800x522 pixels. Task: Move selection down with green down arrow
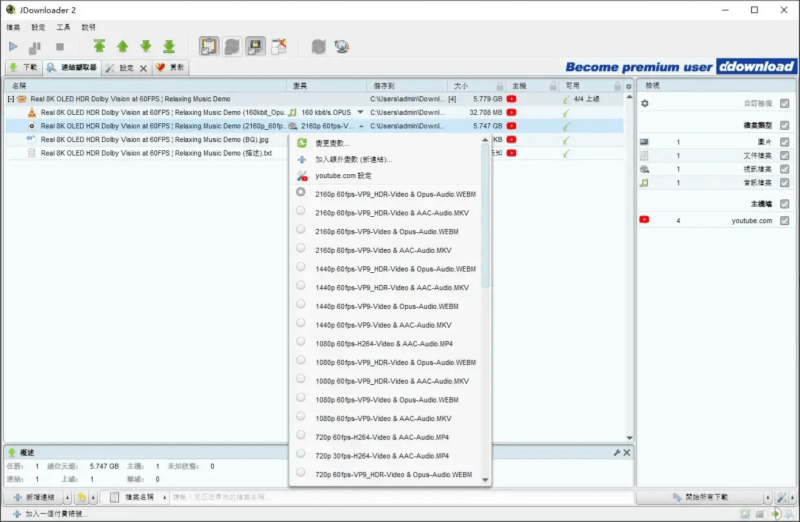[146, 46]
